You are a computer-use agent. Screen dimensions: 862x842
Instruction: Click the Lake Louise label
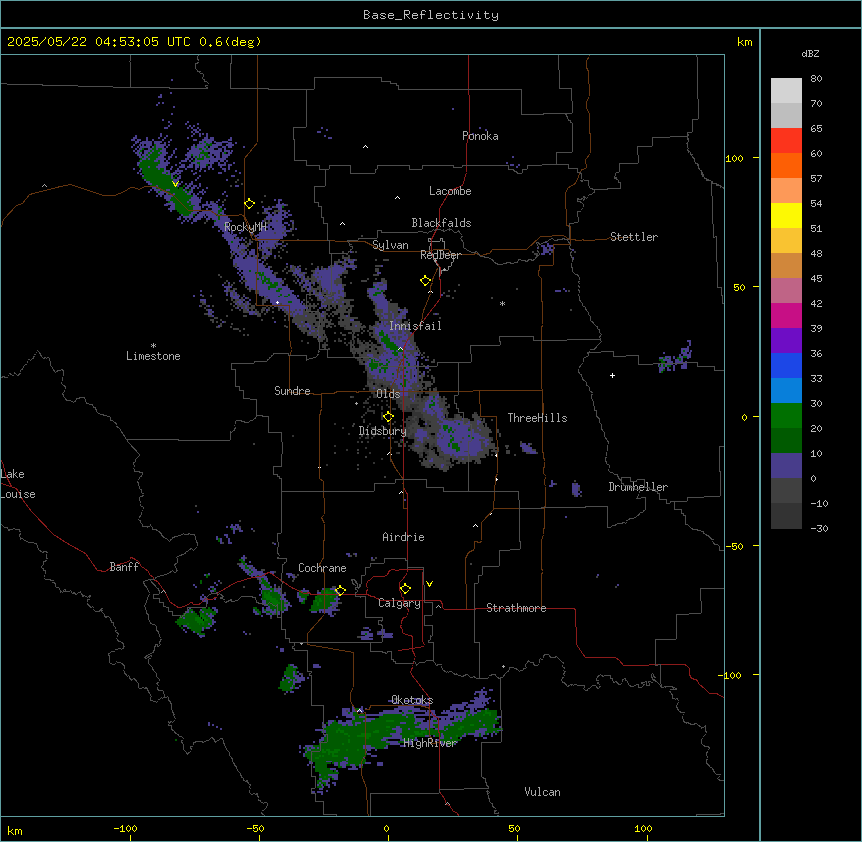click(18, 484)
